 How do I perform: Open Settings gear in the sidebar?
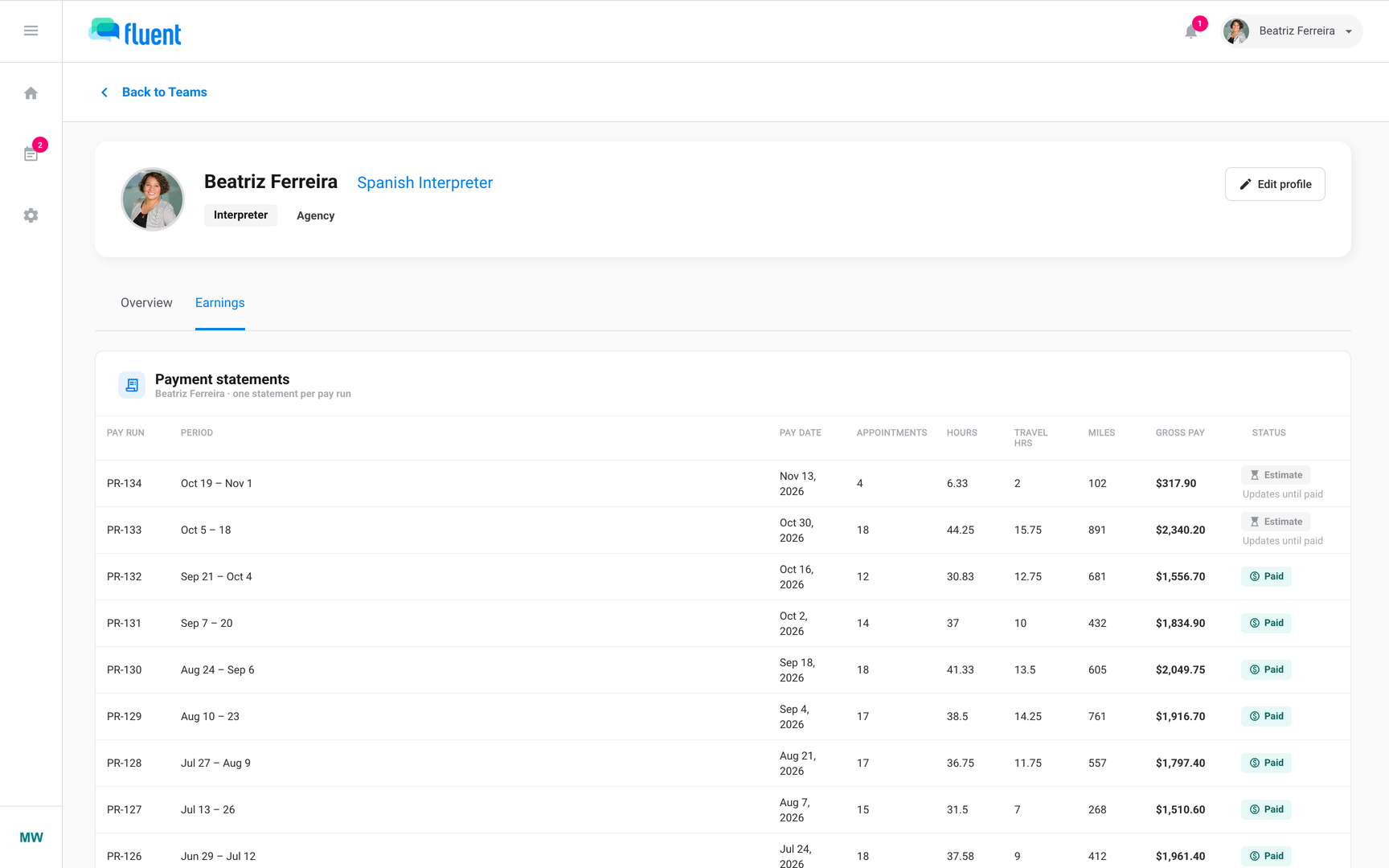coord(31,215)
